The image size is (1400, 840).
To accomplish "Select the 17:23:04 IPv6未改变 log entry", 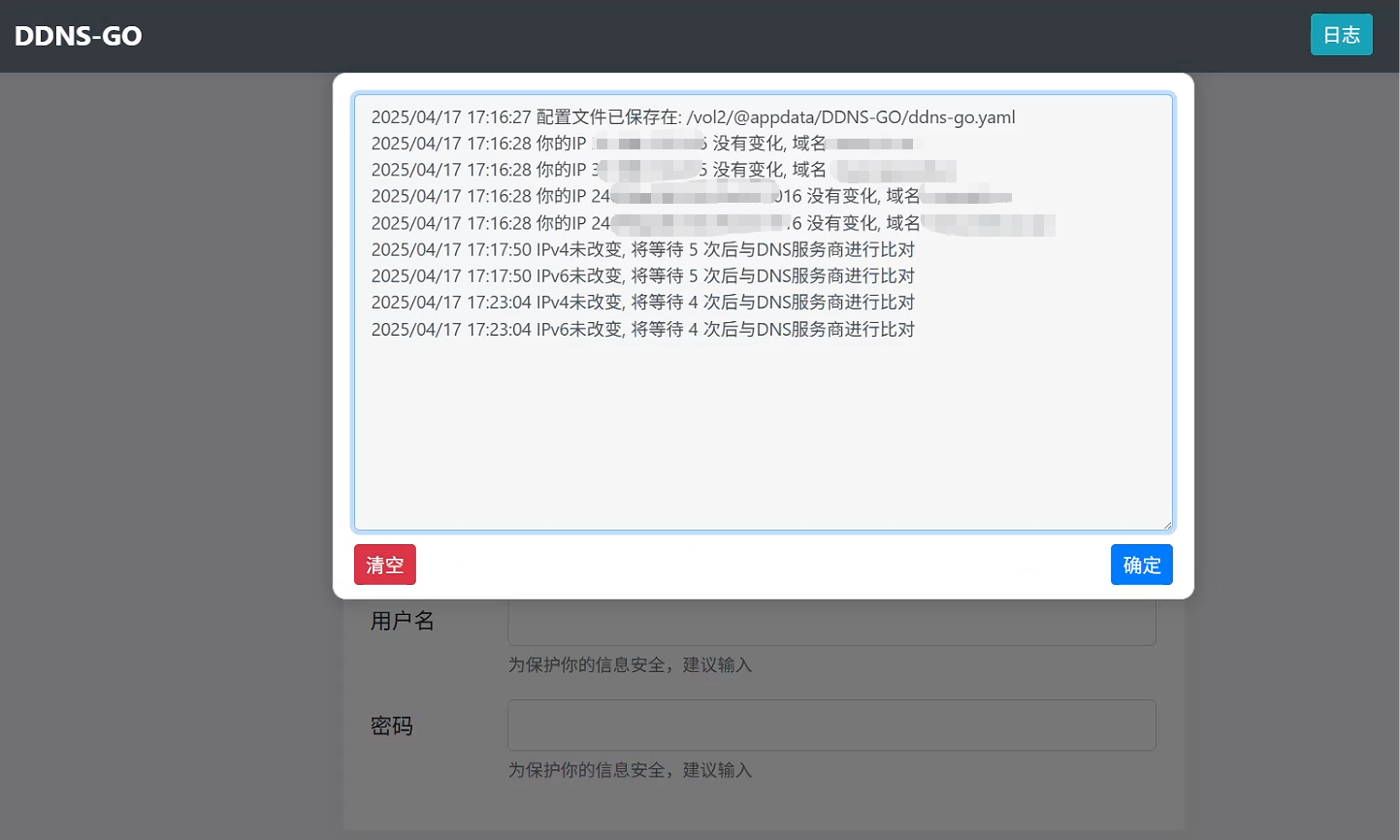I will (642, 330).
